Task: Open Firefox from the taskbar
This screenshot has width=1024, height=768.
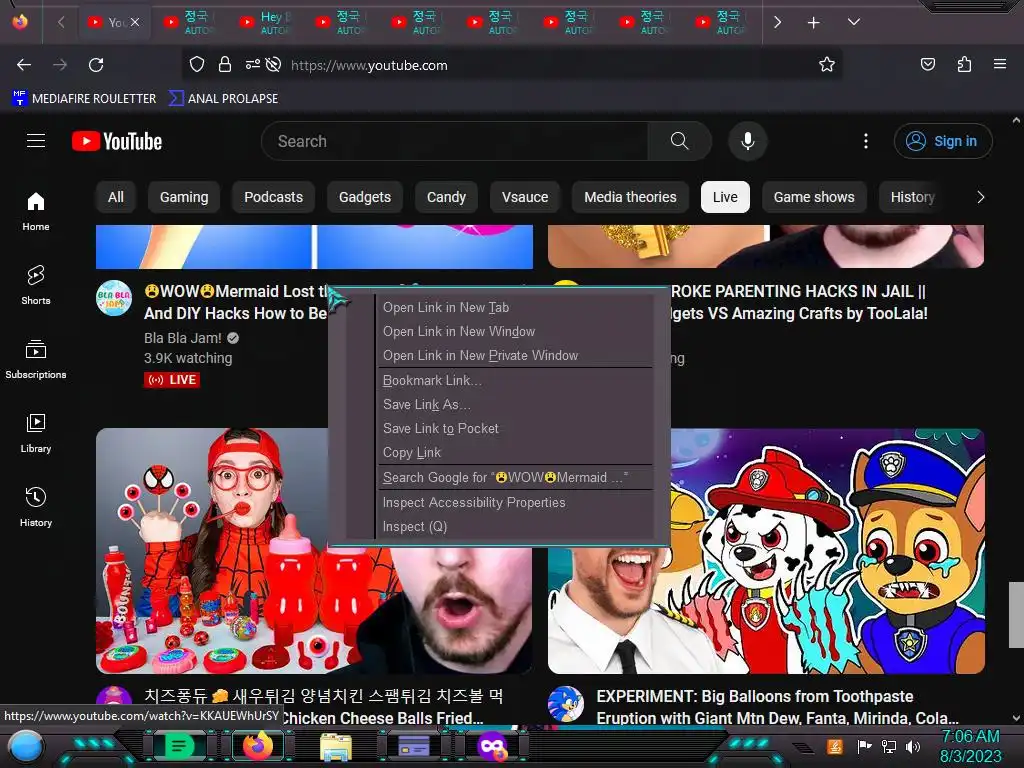Action: coord(258,746)
